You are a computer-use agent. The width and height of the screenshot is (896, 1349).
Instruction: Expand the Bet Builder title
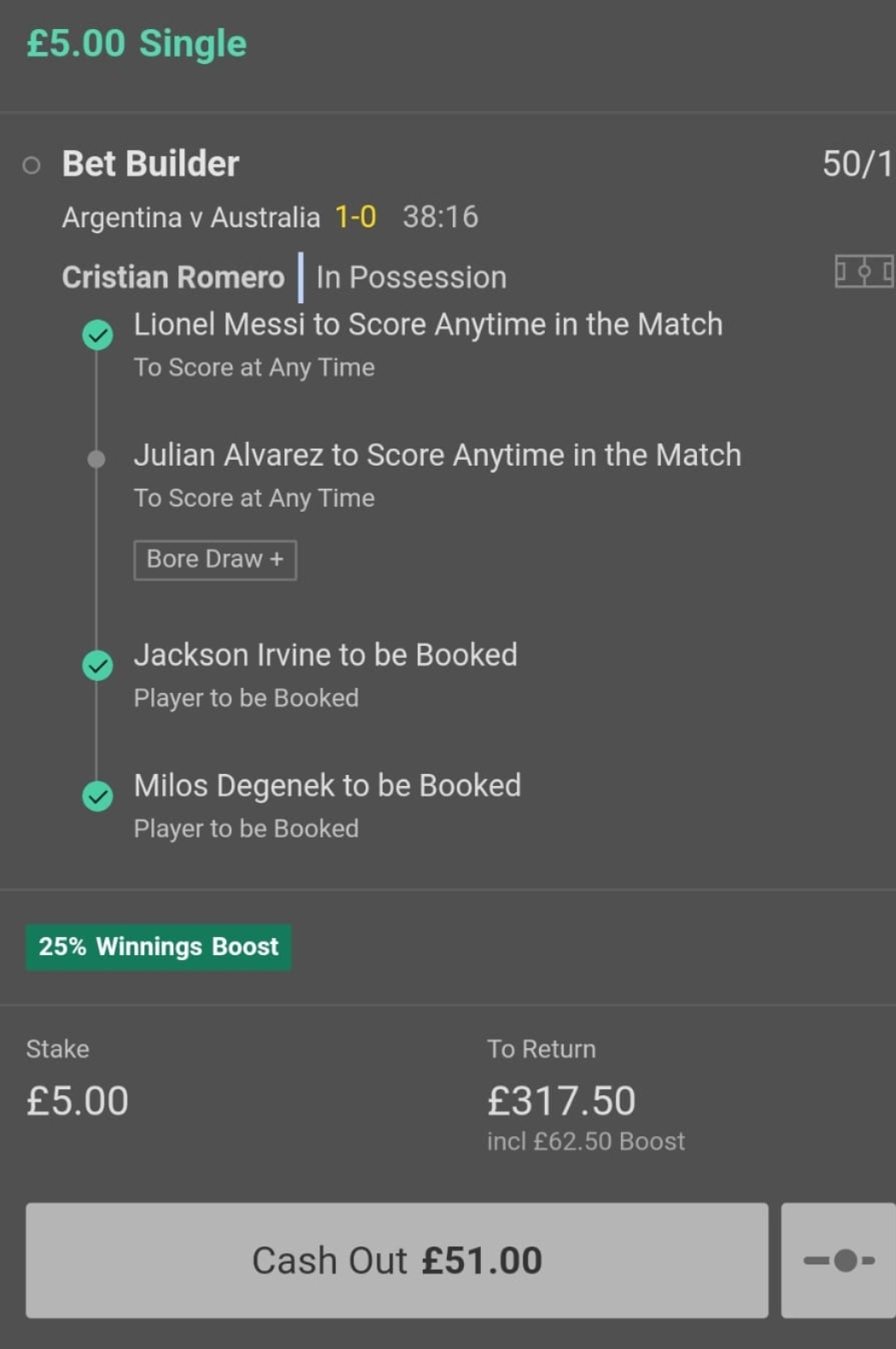point(150,163)
